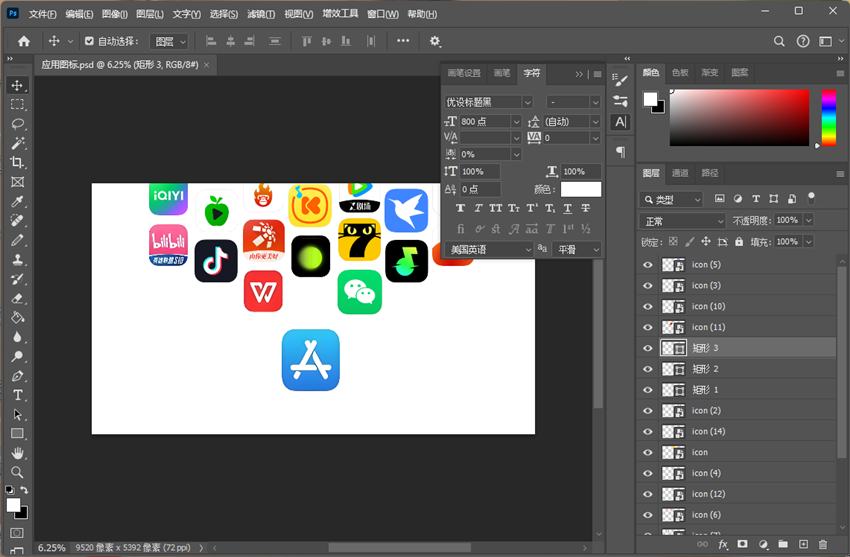Hide the 矩形 1 layer
Screen dimensions: 850x557
(x=648, y=390)
